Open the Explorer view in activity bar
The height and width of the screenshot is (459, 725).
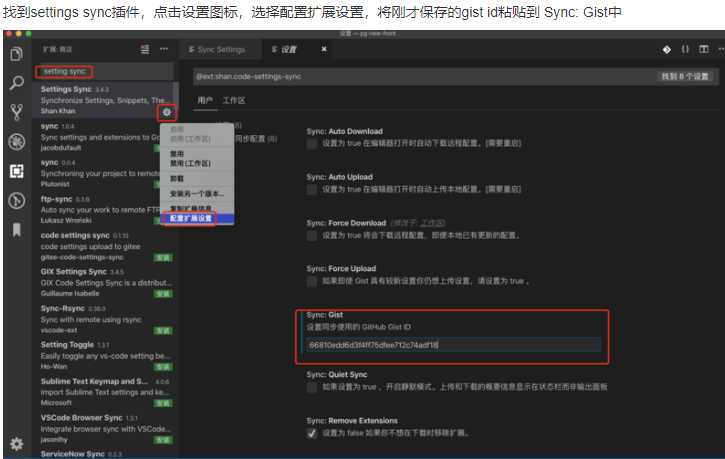(17, 54)
